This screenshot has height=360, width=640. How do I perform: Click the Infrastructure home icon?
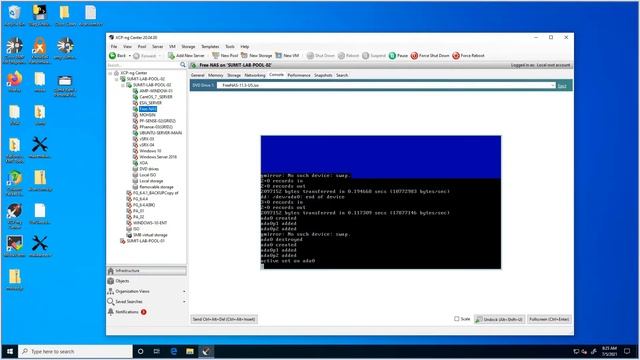111,271
